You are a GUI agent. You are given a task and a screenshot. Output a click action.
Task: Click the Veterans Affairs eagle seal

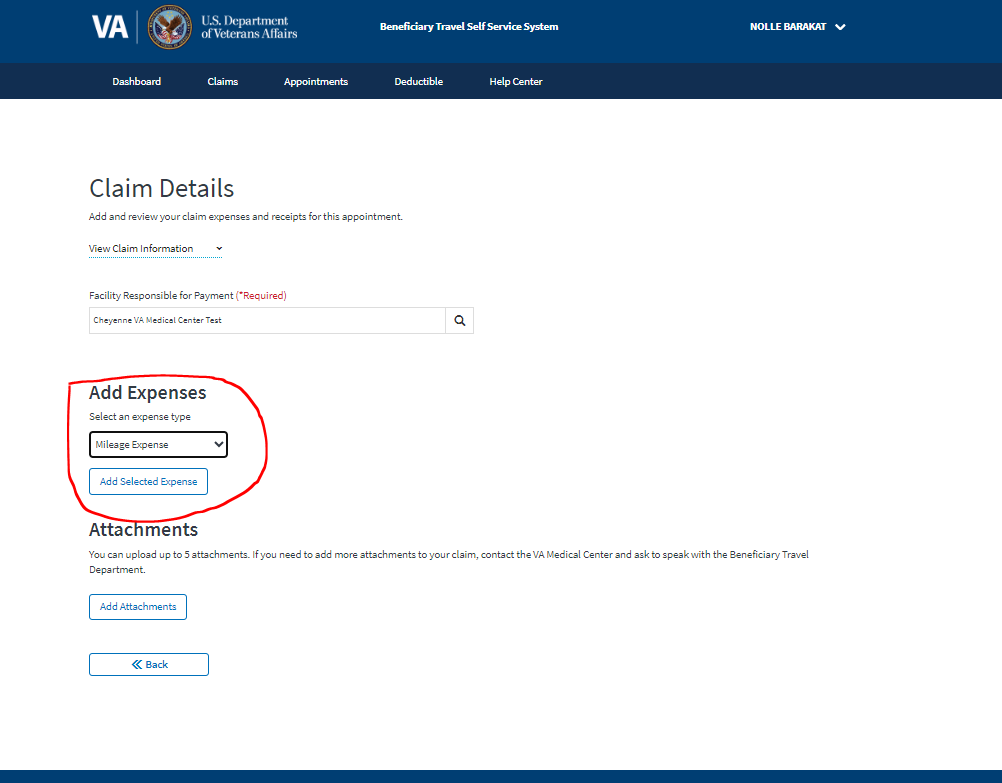click(170, 27)
